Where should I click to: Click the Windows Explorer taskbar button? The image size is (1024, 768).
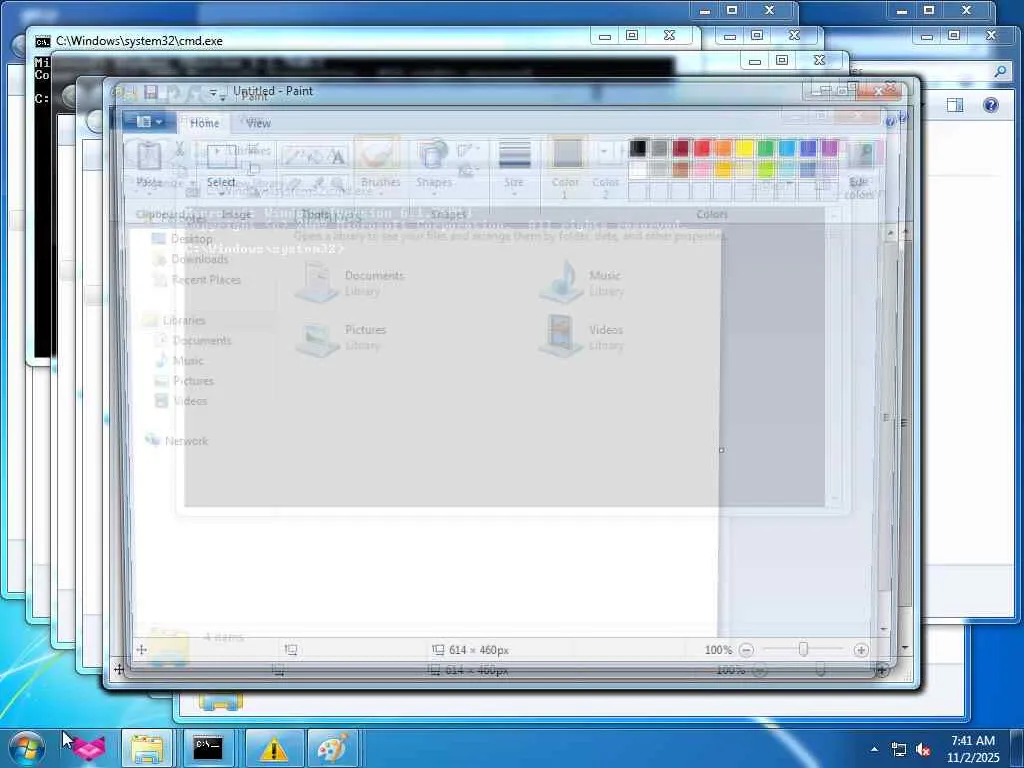[148, 748]
